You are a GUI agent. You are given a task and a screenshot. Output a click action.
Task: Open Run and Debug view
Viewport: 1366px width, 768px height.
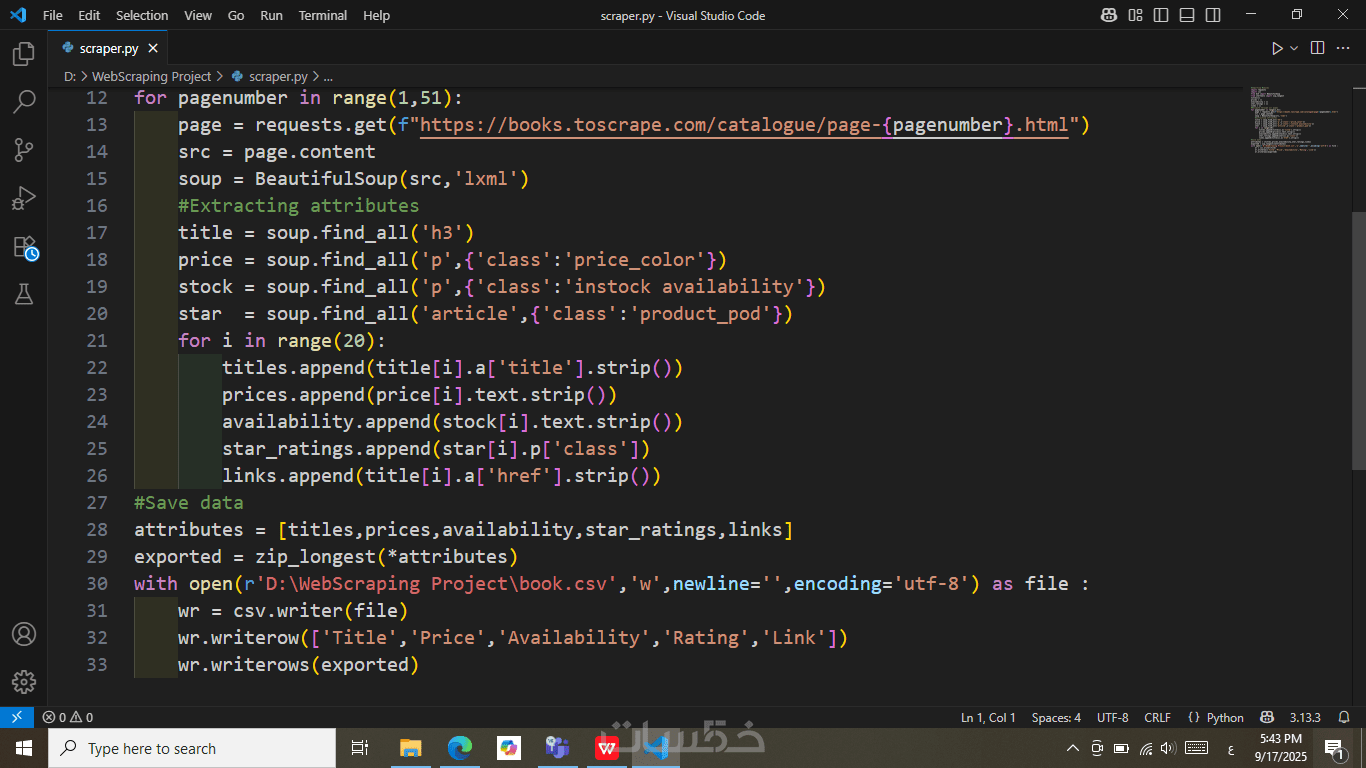24,198
